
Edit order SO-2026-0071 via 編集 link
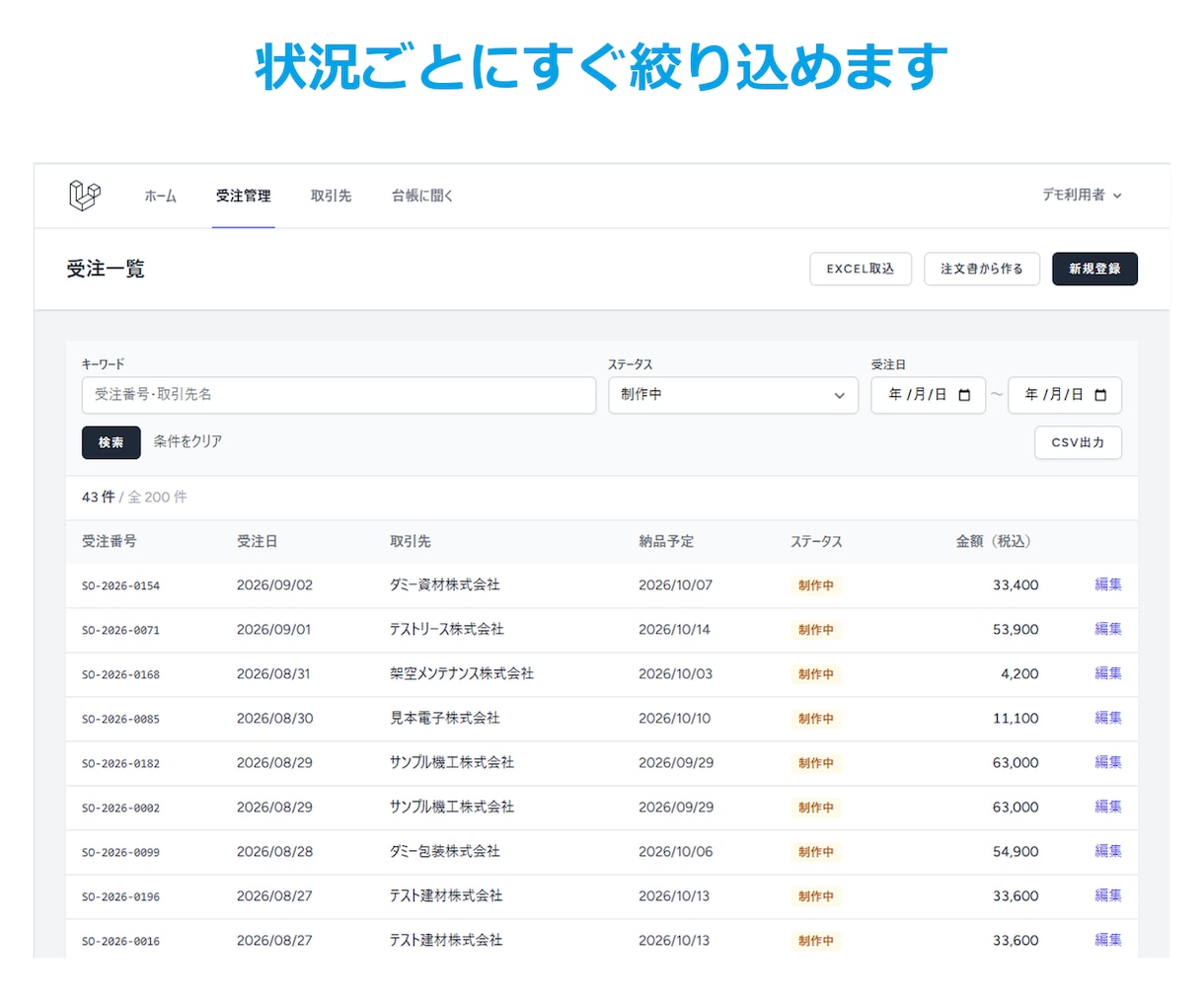[1108, 629]
